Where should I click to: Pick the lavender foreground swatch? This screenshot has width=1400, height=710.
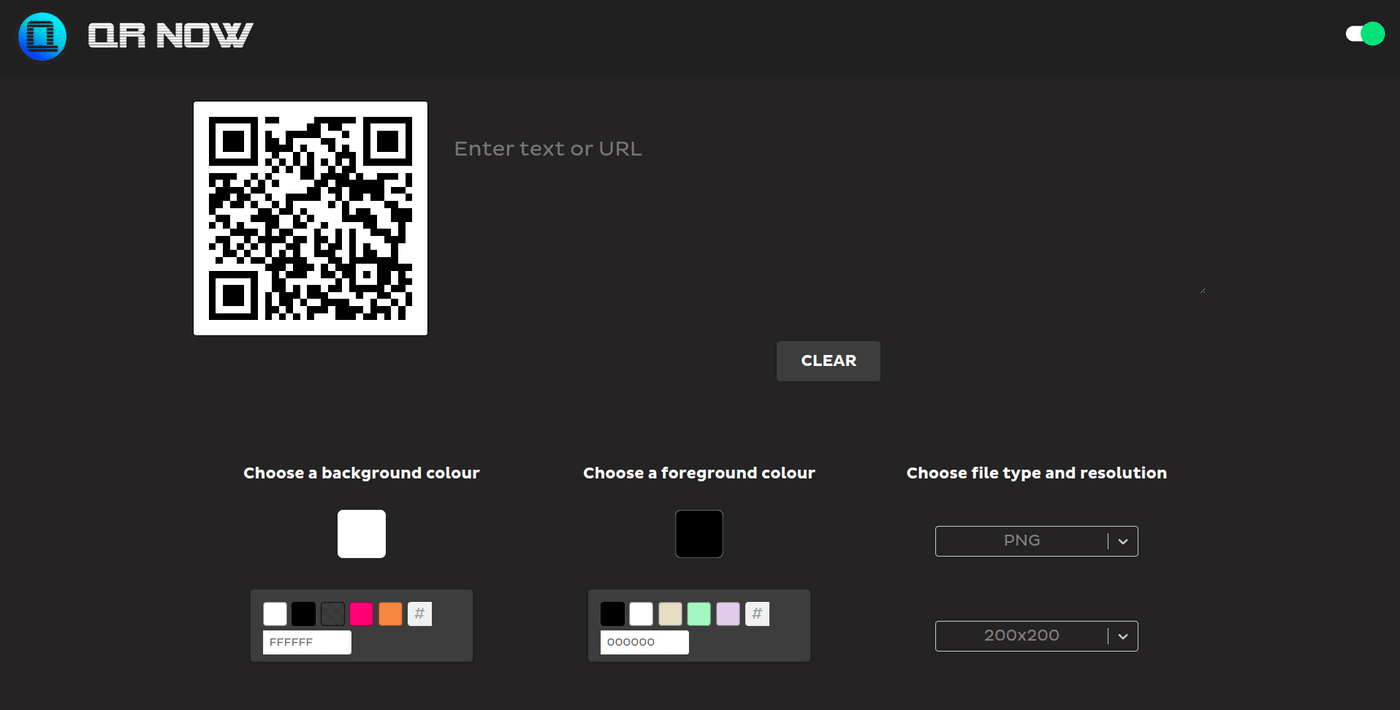click(729, 614)
